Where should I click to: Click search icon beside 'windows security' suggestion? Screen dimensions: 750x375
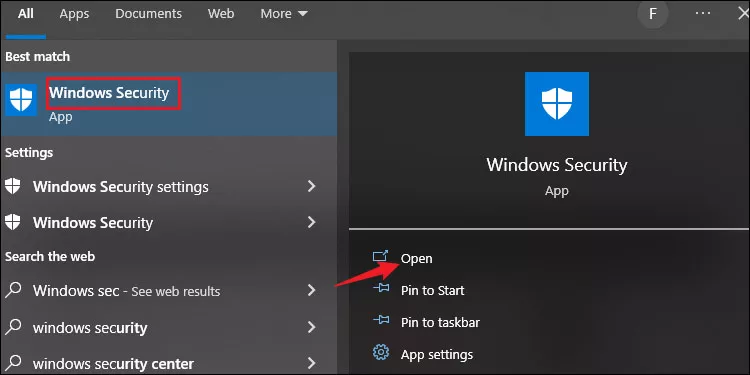coord(13,327)
